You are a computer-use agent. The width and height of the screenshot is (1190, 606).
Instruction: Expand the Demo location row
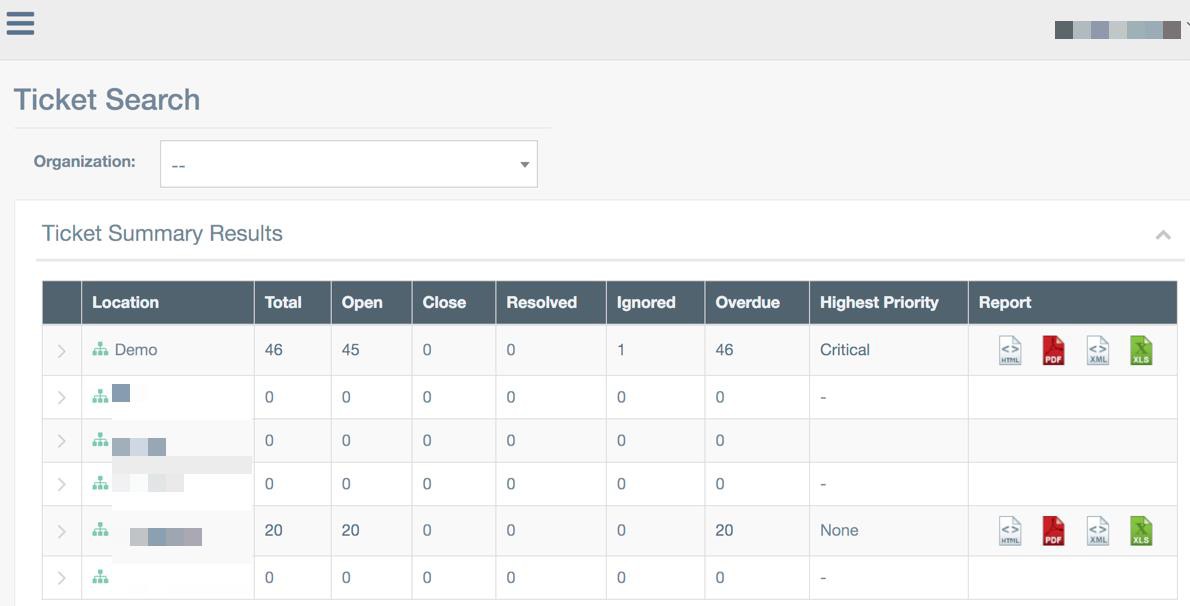tap(62, 351)
